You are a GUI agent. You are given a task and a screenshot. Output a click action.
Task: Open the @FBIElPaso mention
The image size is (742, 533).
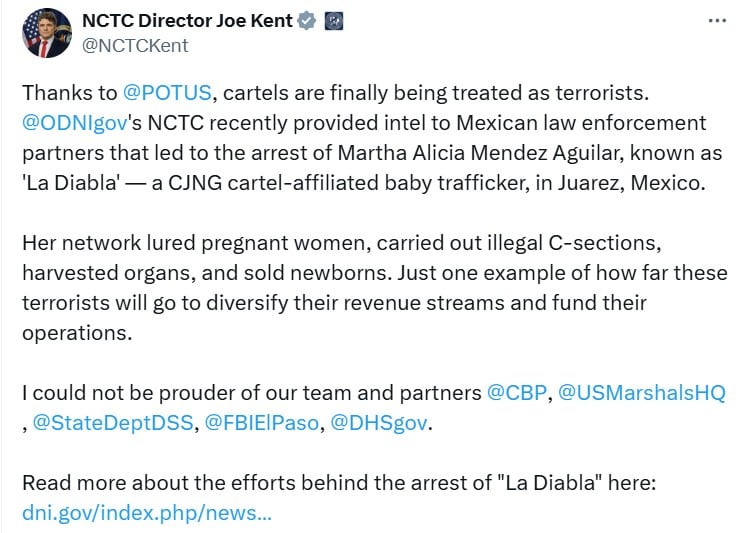click(x=262, y=423)
